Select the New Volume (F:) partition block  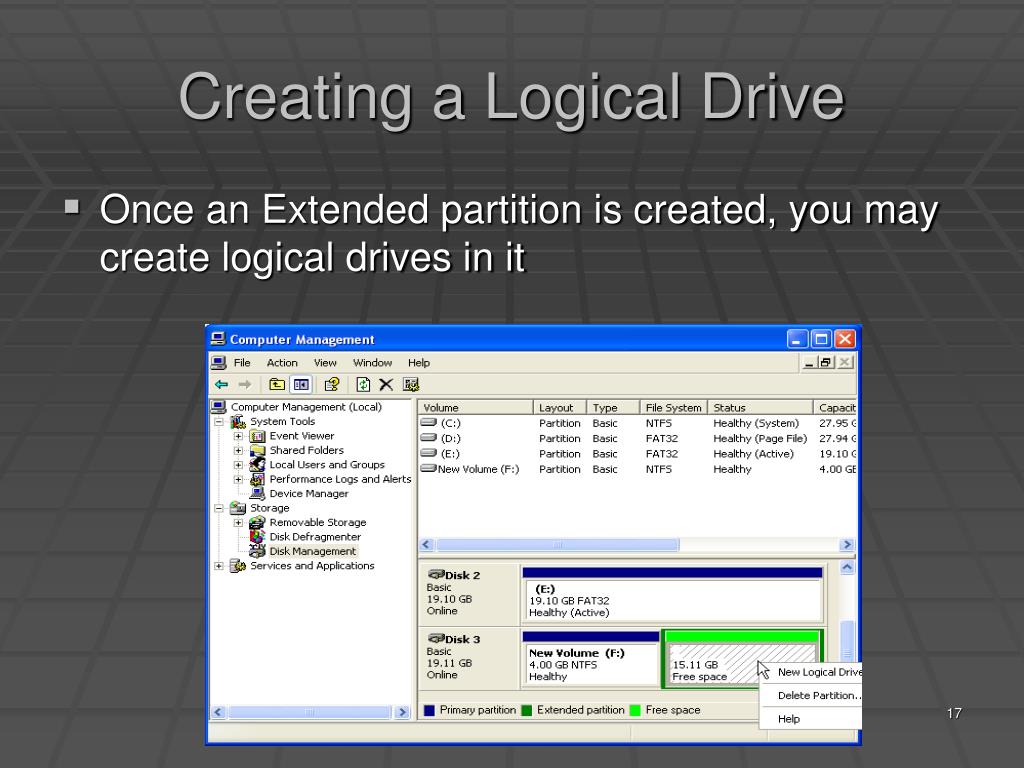[590, 660]
